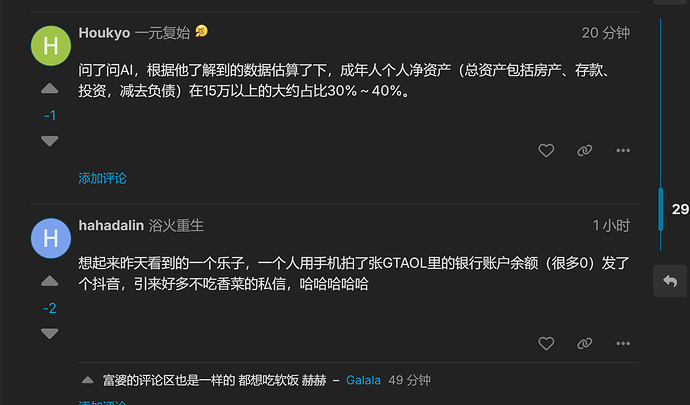The image size is (690, 405).
Task: Open more options on Houkyo's post
Action: (623, 151)
